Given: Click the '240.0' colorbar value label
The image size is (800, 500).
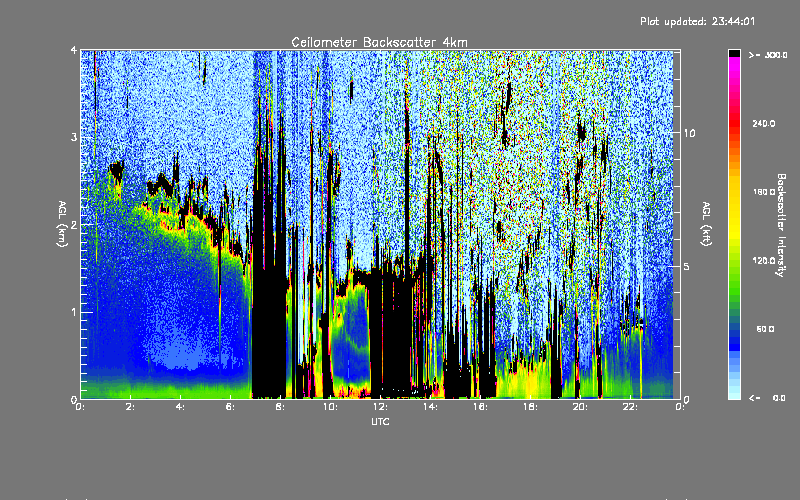Looking at the screenshot, I should coord(764,123).
